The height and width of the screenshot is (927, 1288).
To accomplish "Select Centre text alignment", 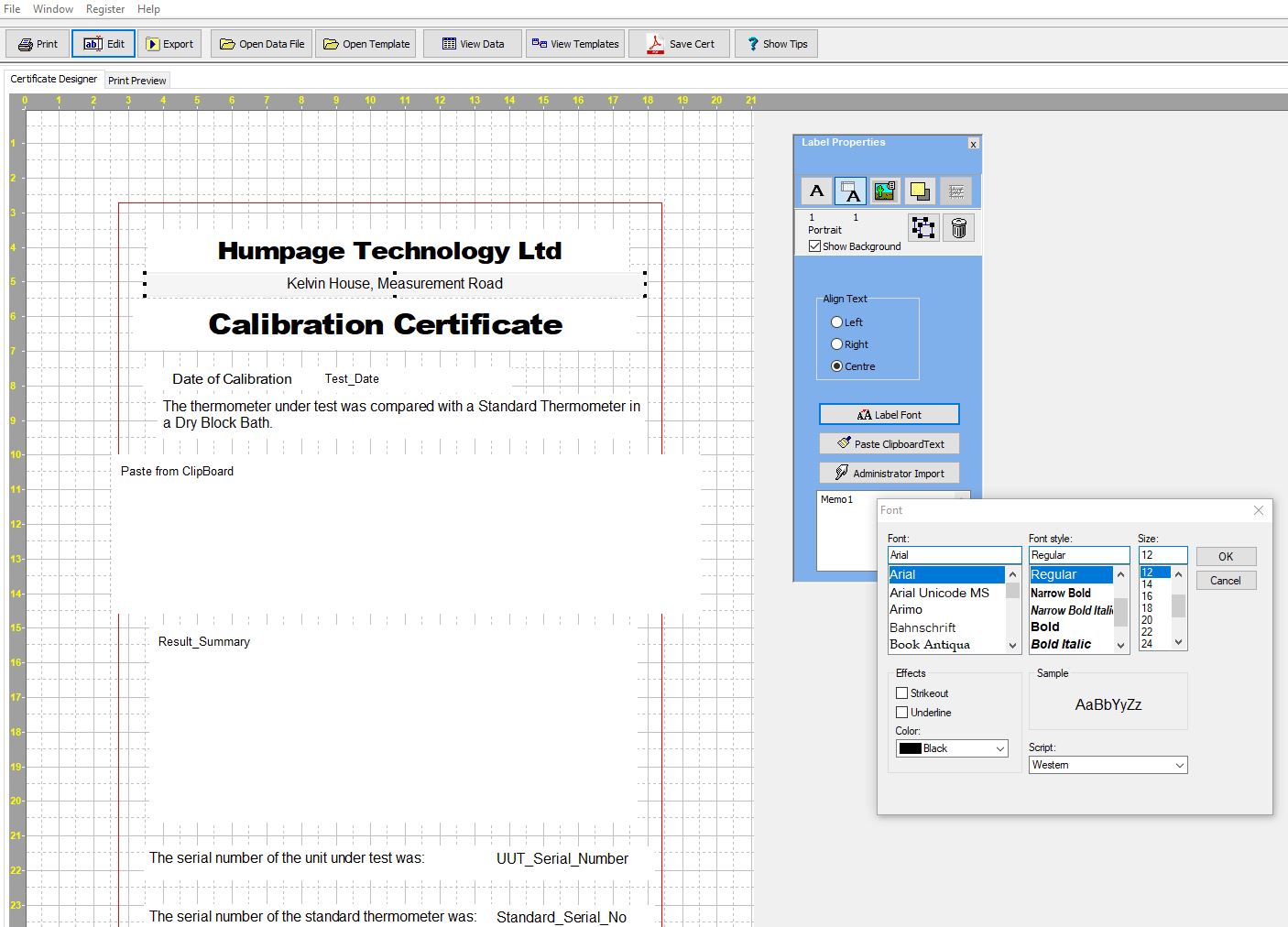I will 836,366.
